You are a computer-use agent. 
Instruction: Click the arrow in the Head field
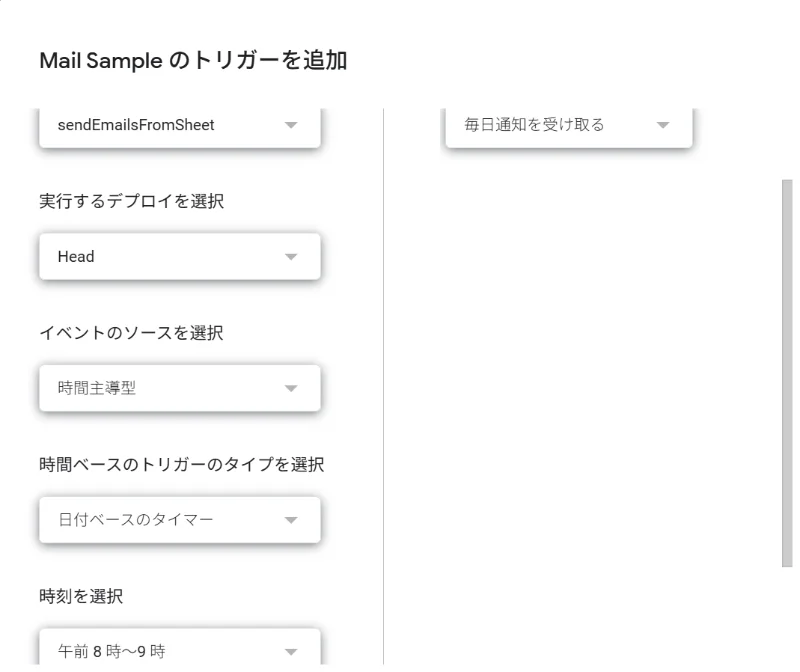point(291,257)
